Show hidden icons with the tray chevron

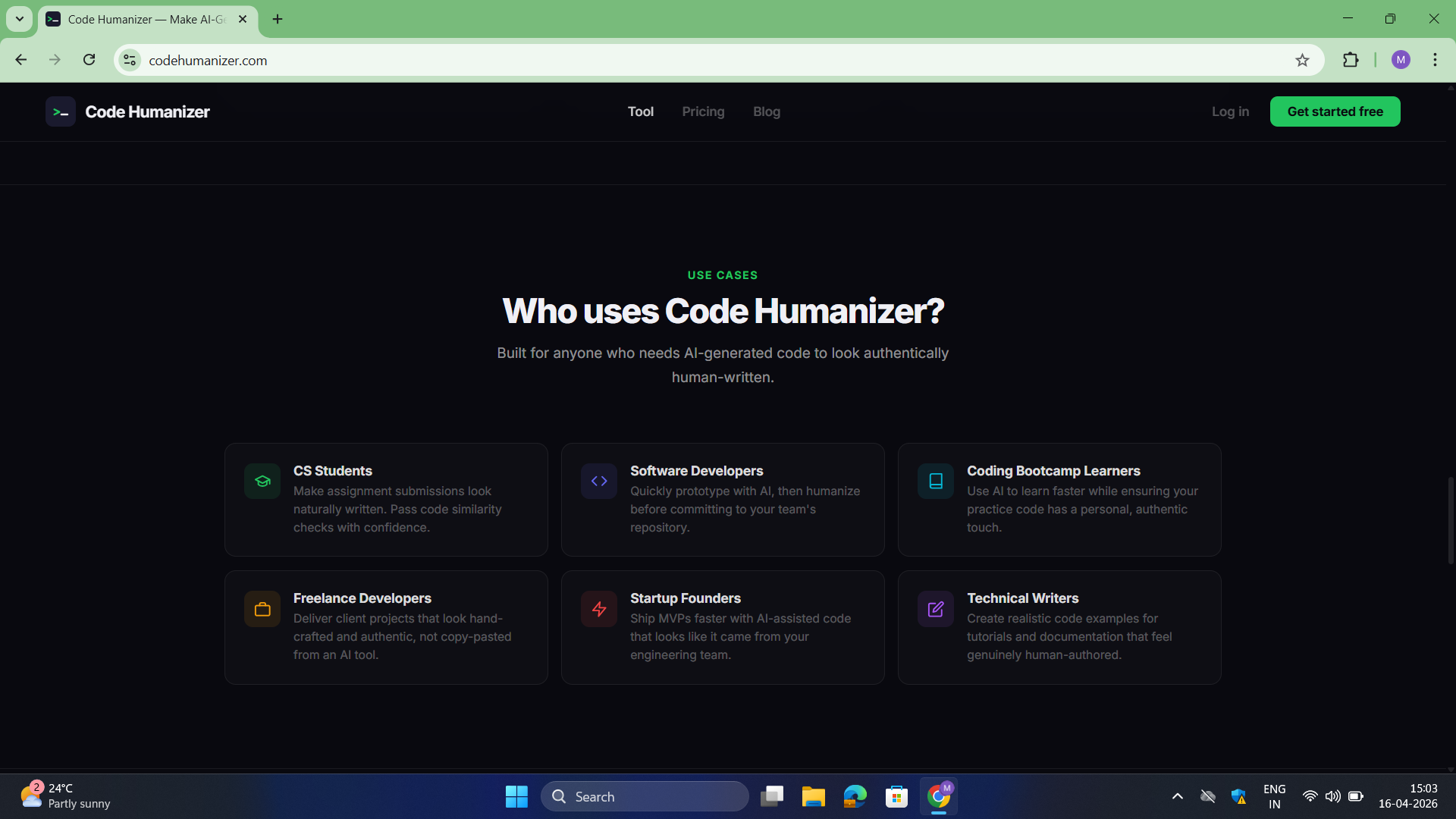[x=1178, y=796]
